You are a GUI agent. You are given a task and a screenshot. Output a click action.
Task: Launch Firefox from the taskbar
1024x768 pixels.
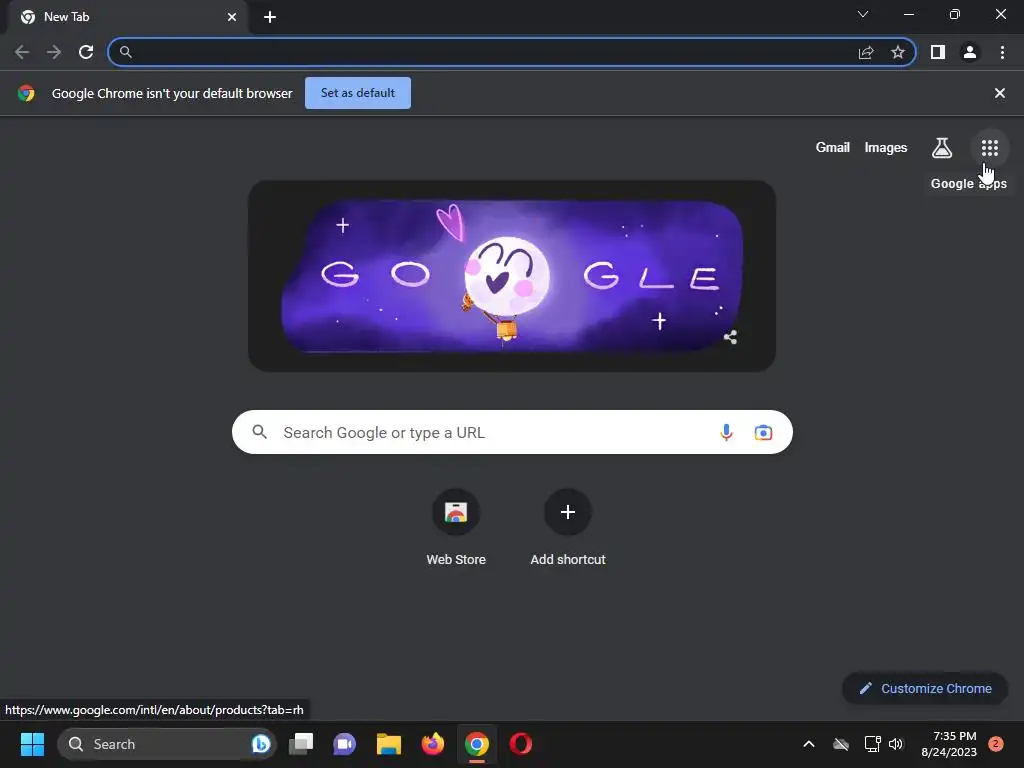point(432,744)
